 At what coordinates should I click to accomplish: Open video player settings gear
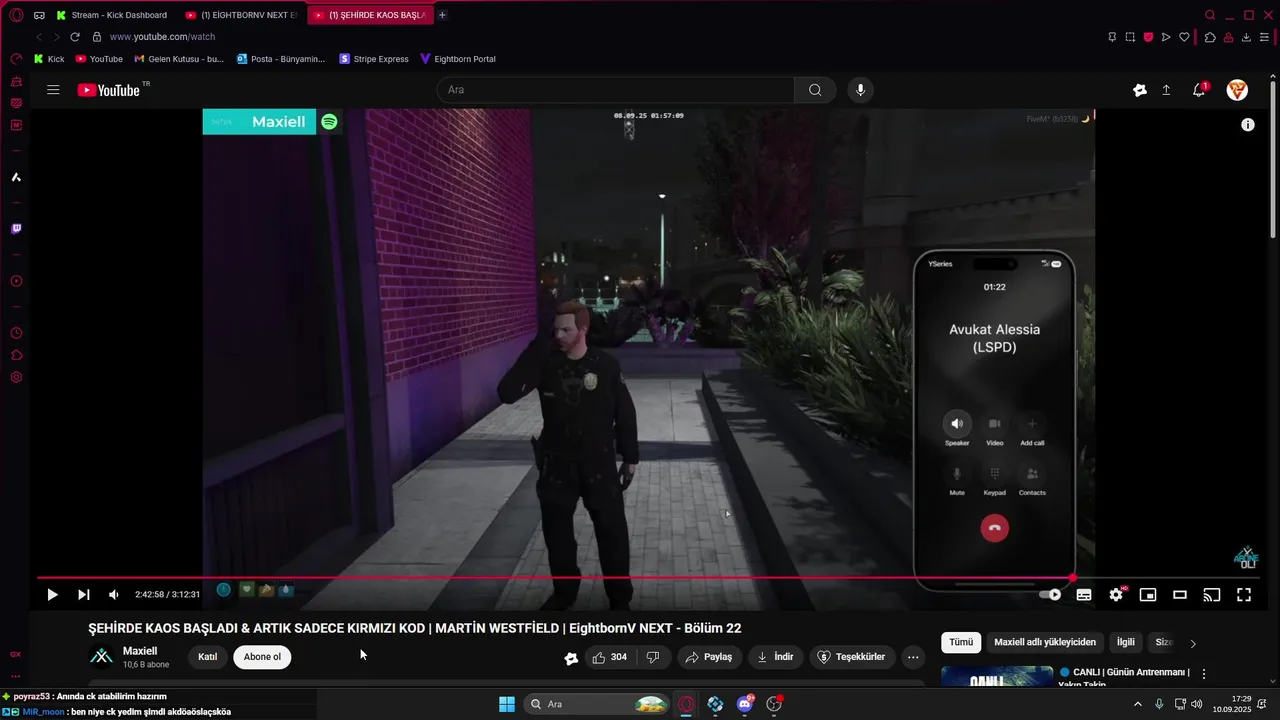tap(1116, 594)
